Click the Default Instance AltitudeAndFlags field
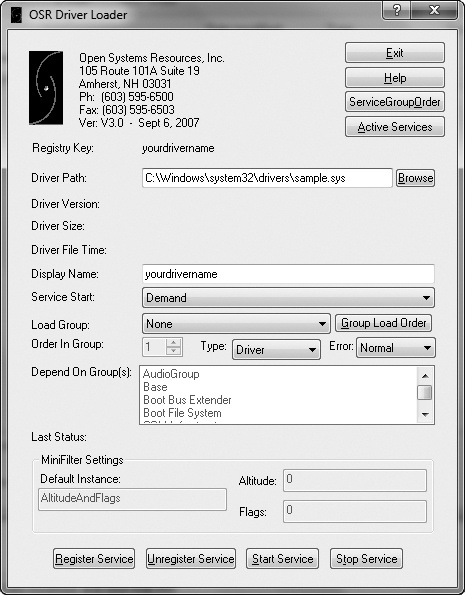The width and height of the screenshot is (465, 595). pyautogui.click(x=132, y=499)
